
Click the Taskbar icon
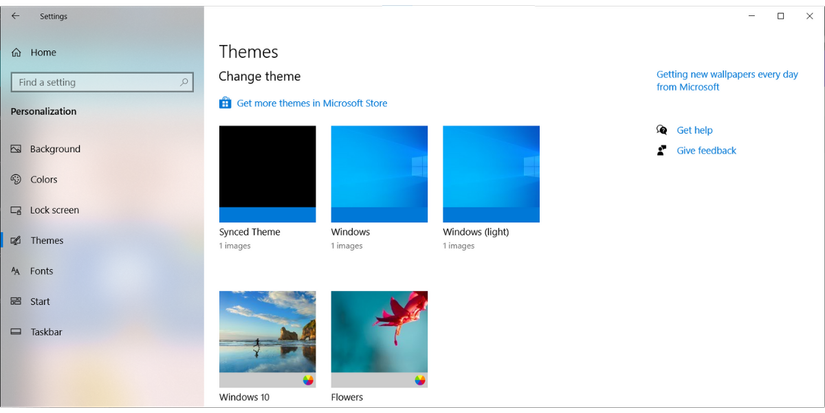coord(16,332)
